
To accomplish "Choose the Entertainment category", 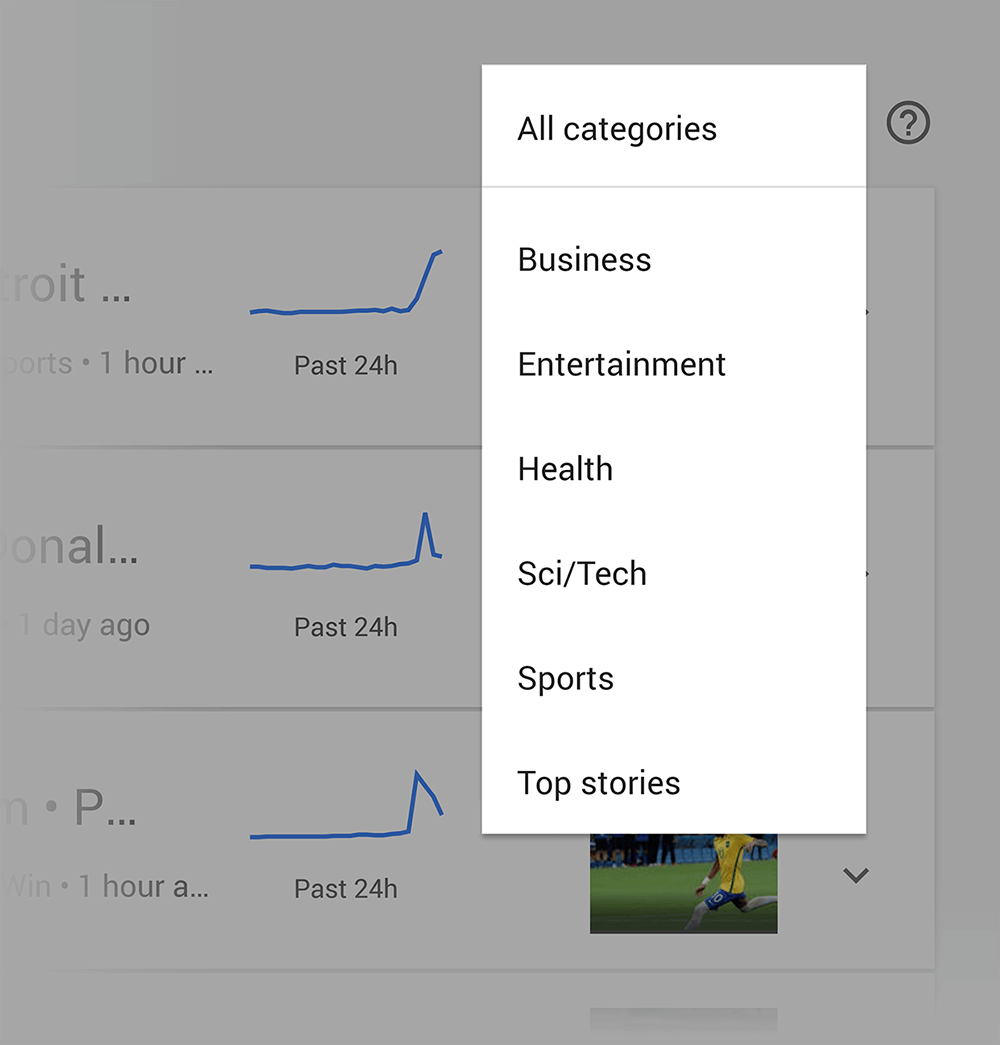I will 673,364.
